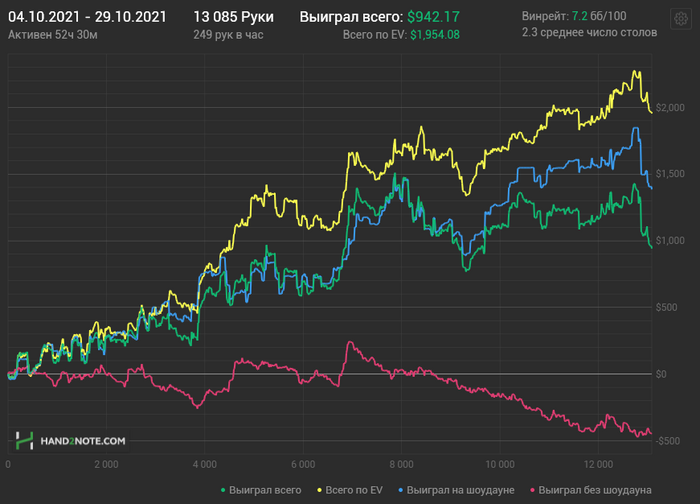Image resolution: width=700 pixels, height=504 pixels.
Task: Click the 10 000 x-axis label
Action: click(x=500, y=464)
